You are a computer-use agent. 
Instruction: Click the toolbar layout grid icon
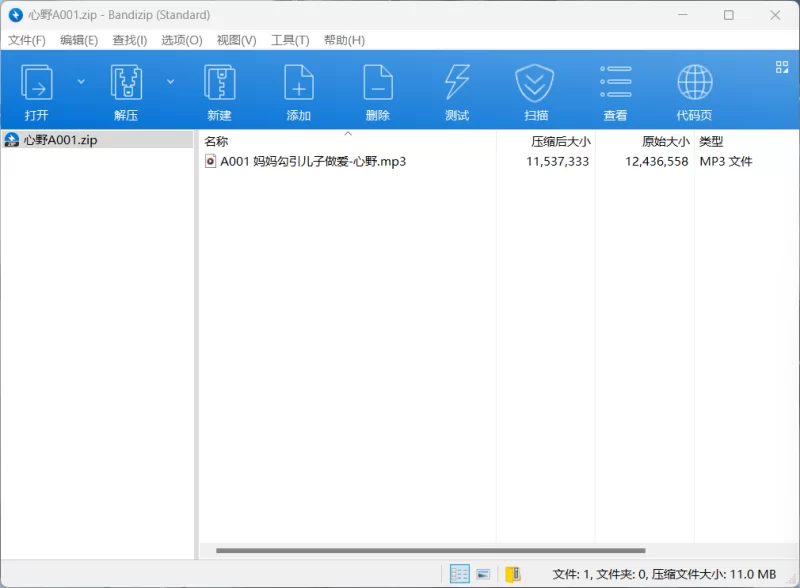(x=782, y=67)
